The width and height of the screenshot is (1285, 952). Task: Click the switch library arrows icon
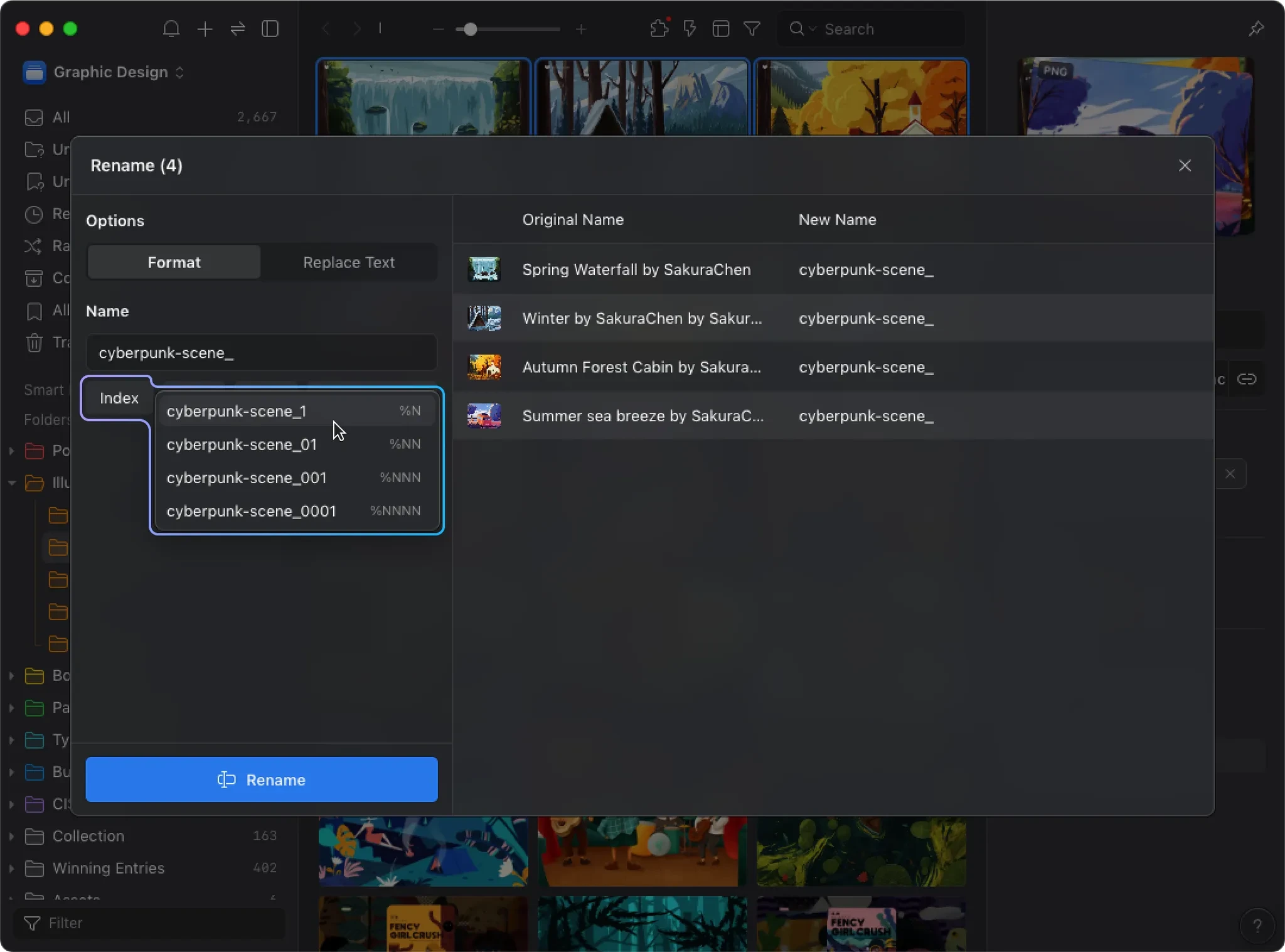tap(238, 29)
